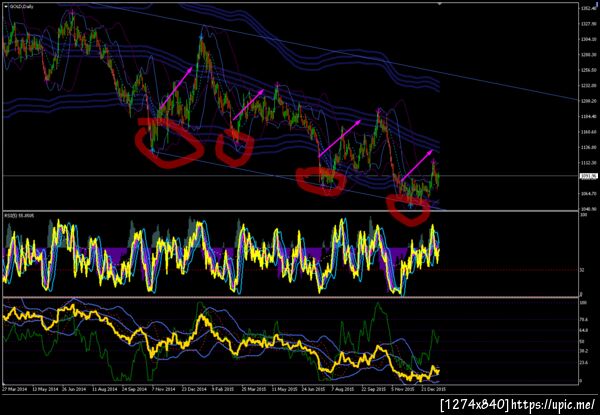The height and width of the screenshot is (415, 600).
Task: Click the 22 Sep 2015 date label
Action: click(373, 388)
